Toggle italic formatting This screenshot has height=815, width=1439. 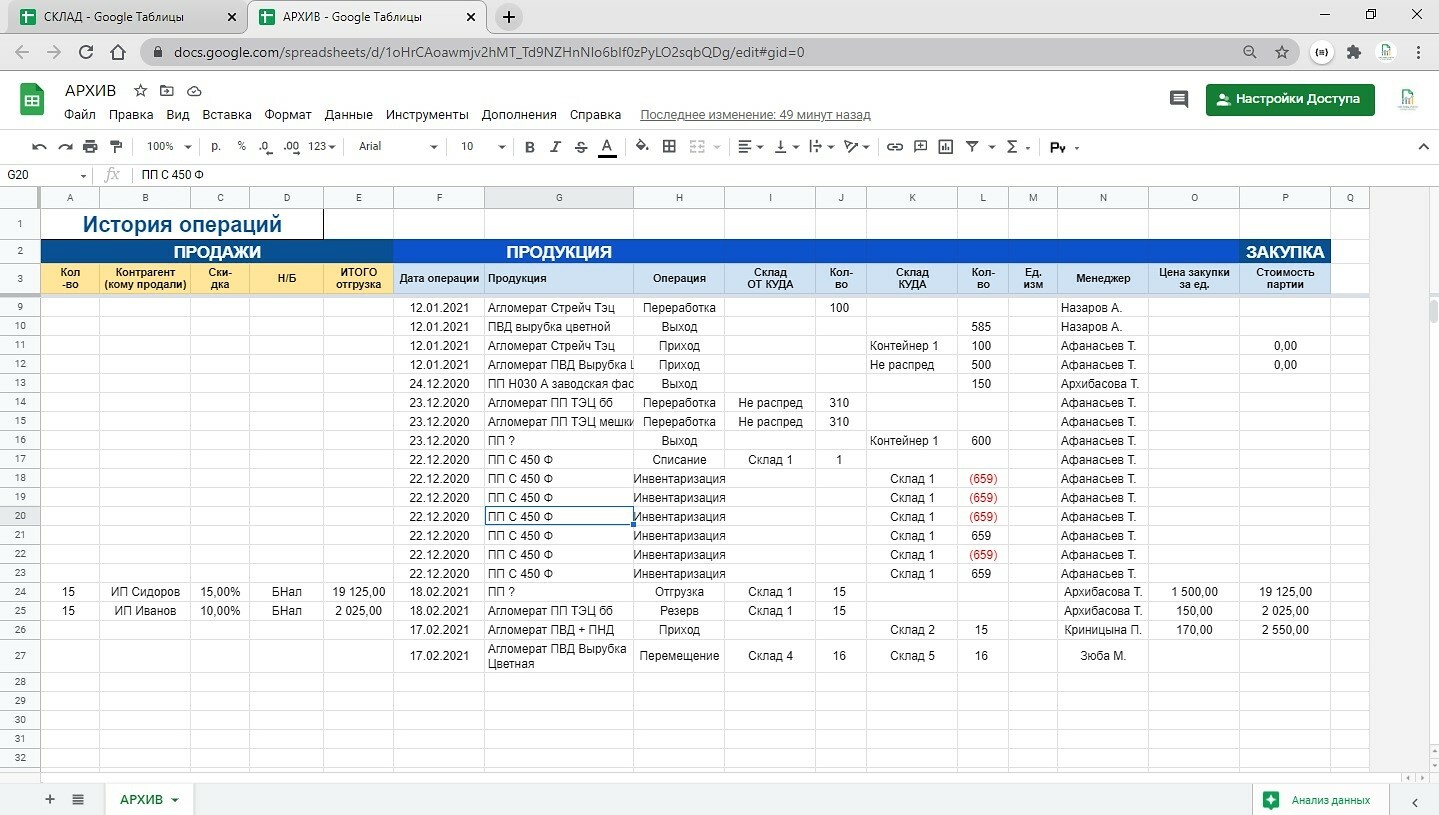point(556,147)
